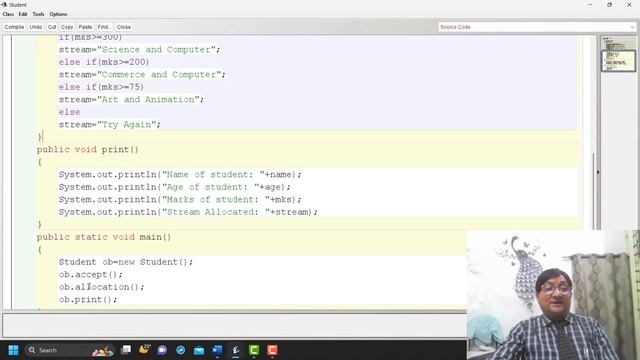Open the purple video chat taskbar app
Viewport: 640px width, 360px height.
(162, 350)
